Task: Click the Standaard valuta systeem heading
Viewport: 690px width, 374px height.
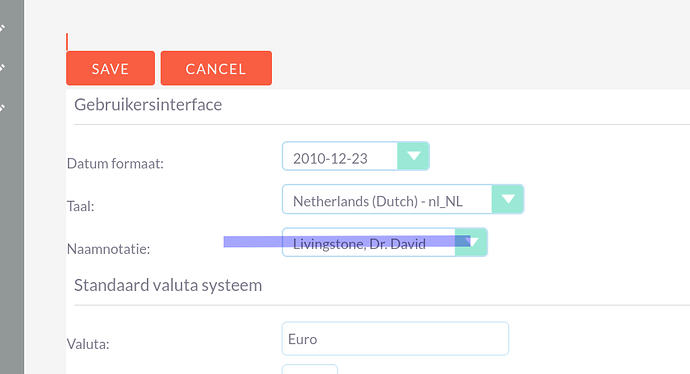Action: pos(168,285)
